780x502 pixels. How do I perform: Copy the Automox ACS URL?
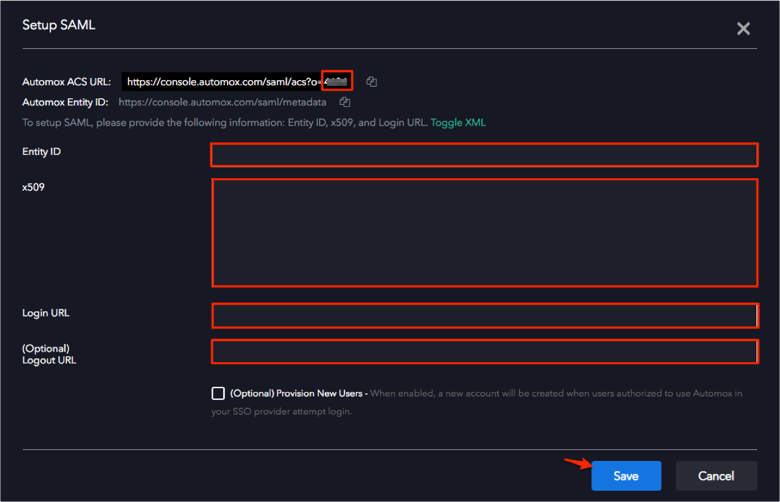(371, 82)
